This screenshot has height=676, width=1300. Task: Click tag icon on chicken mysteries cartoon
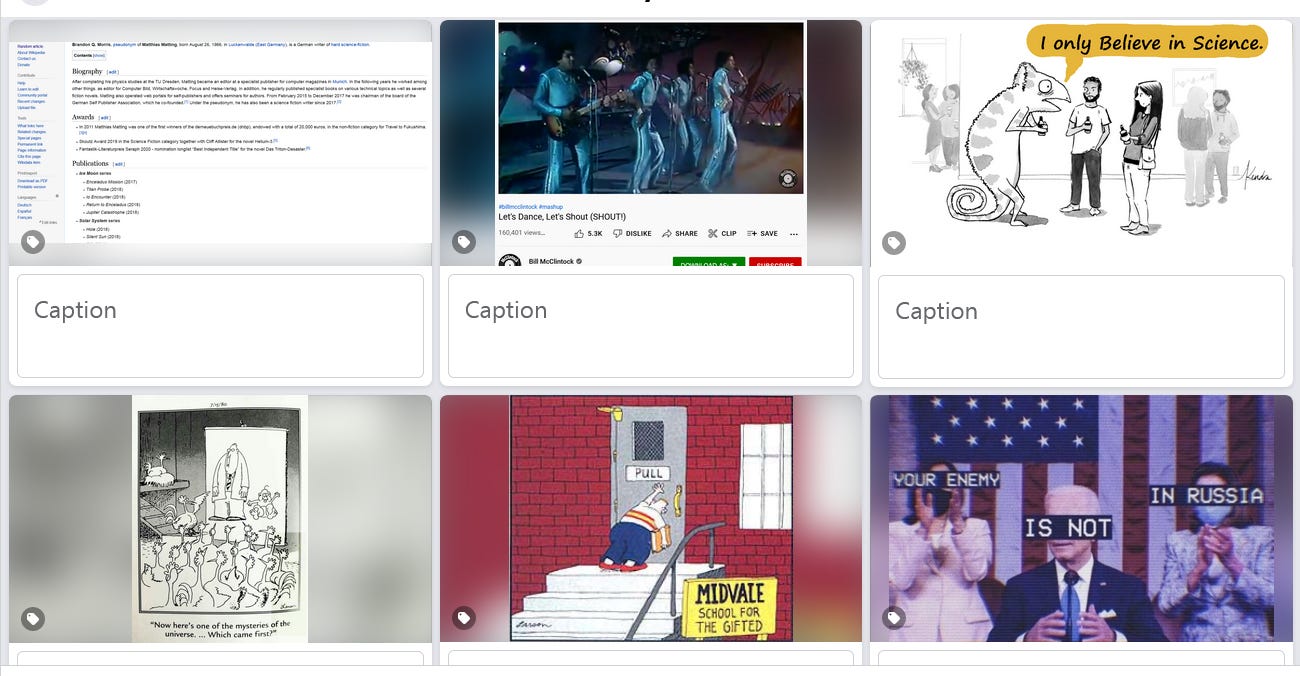(x=33, y=619)
